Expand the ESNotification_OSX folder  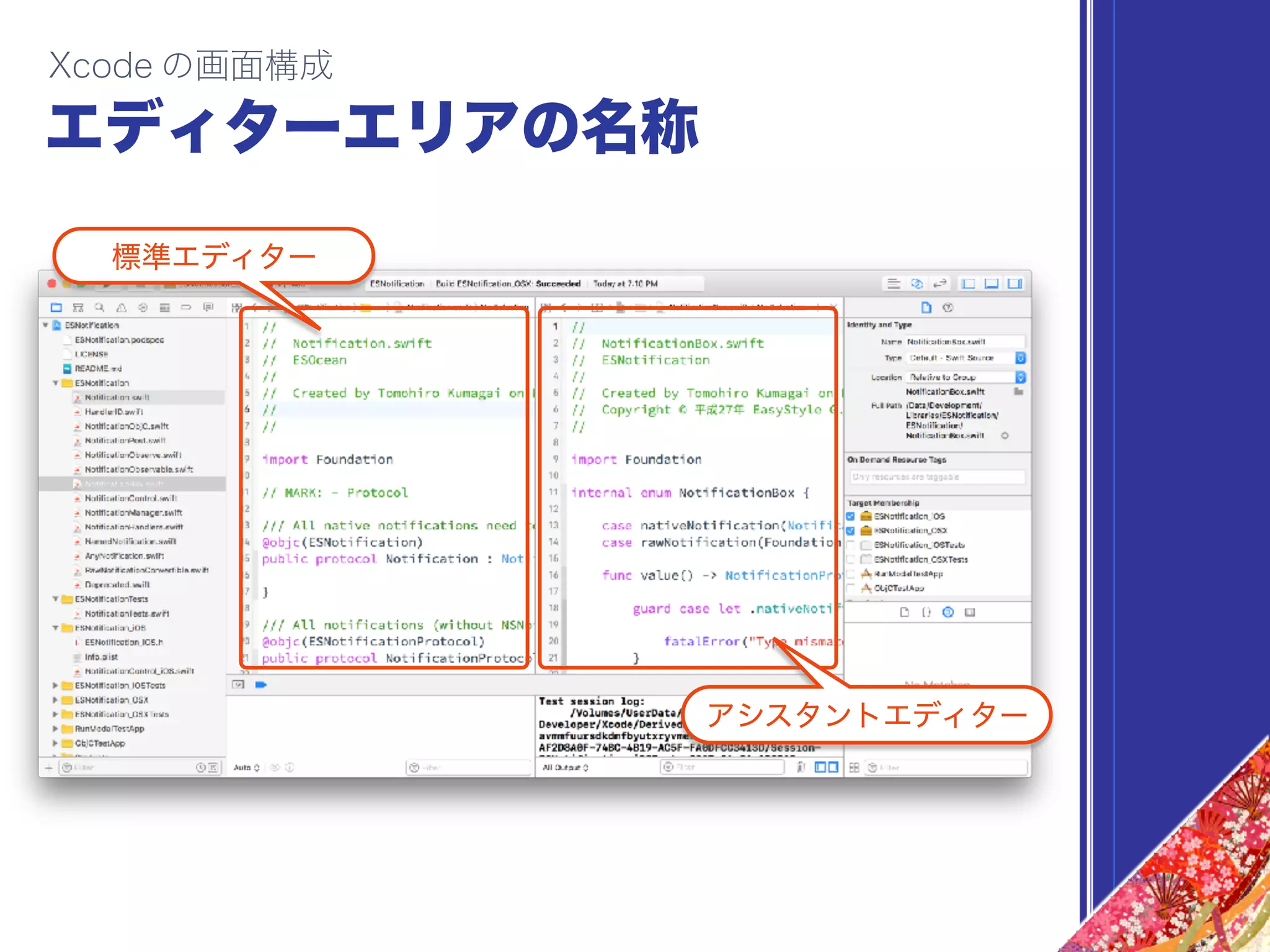(55, 700)
